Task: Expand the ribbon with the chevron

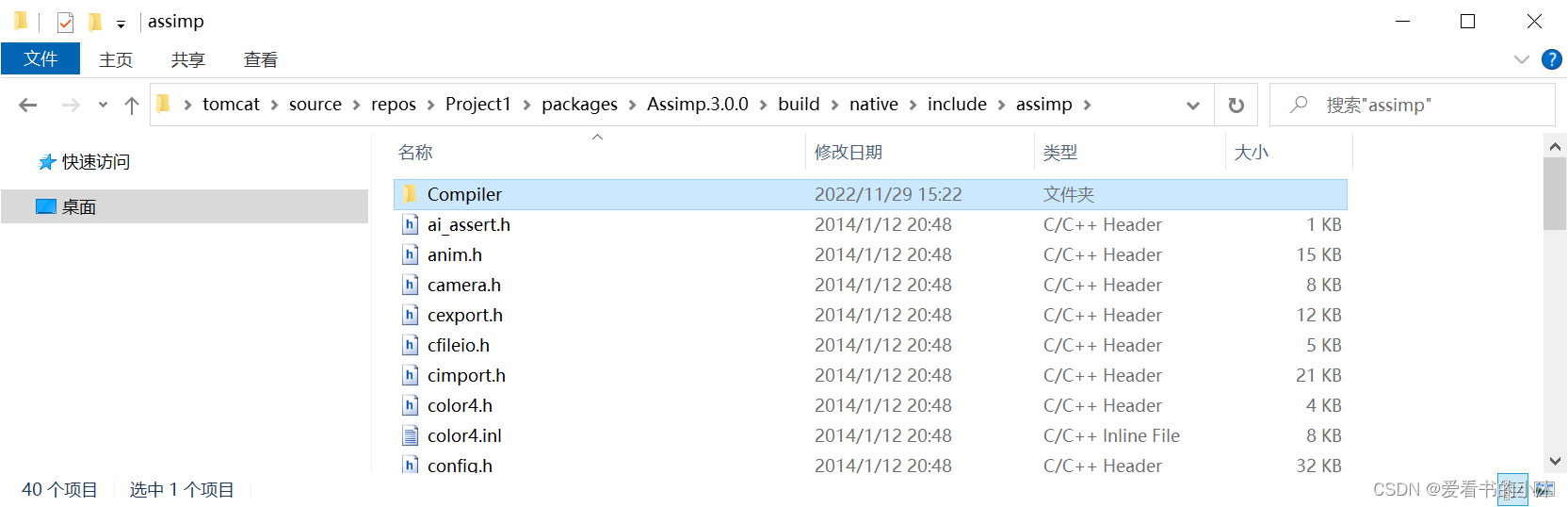Action: pos(1521,59)
